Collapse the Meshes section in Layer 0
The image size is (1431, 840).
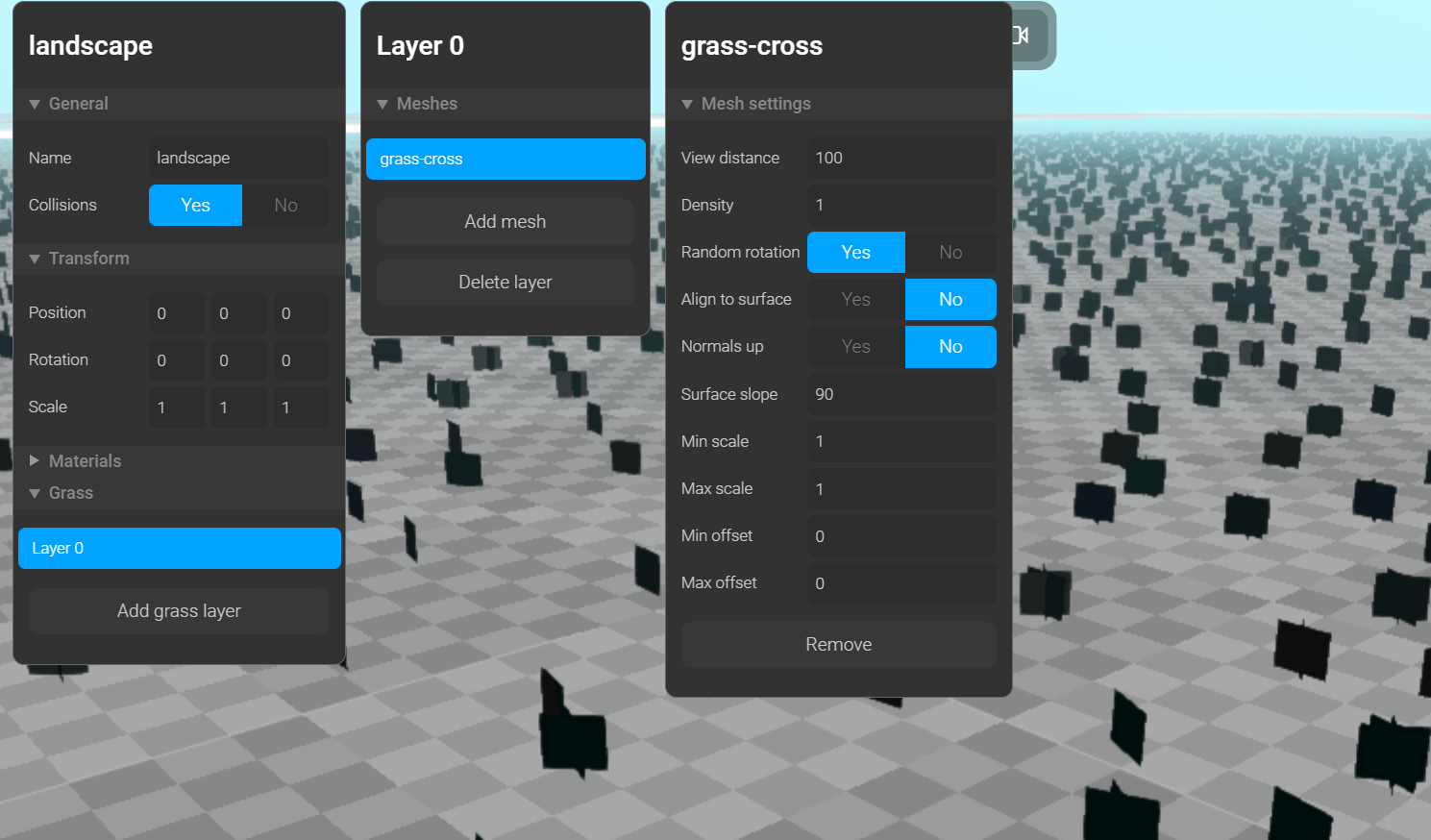point(426,104)
